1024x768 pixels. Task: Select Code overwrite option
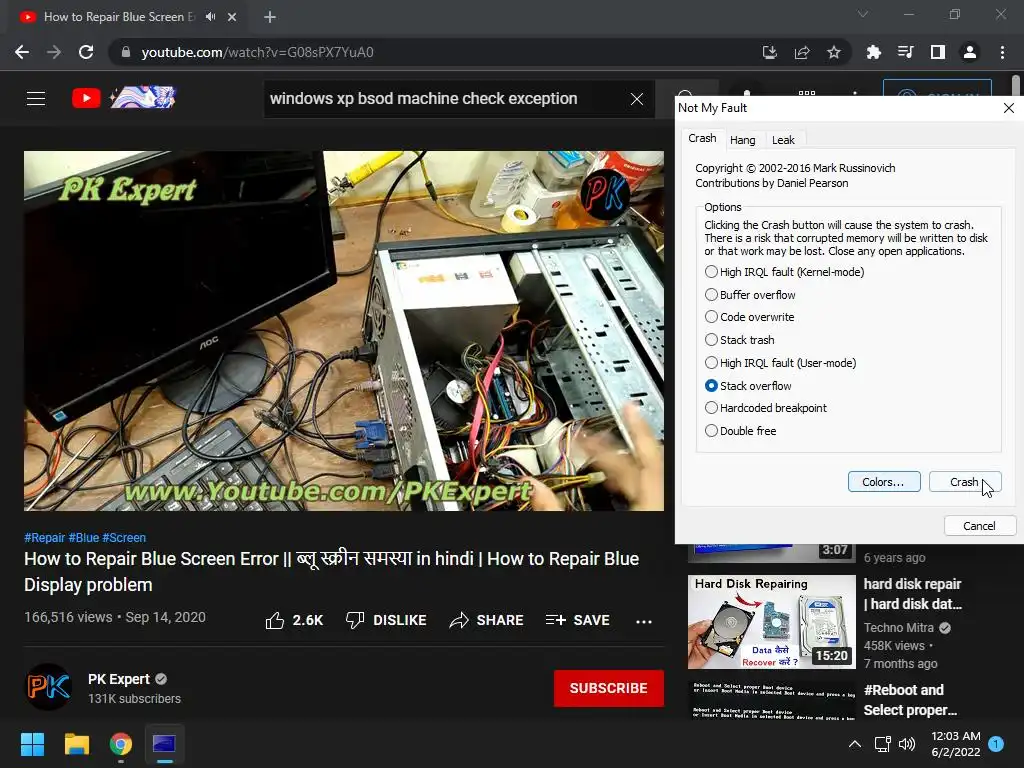750,317
